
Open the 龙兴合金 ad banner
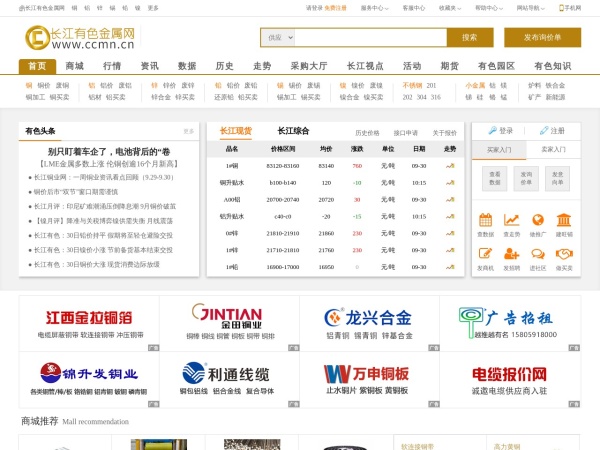[370, 323]
